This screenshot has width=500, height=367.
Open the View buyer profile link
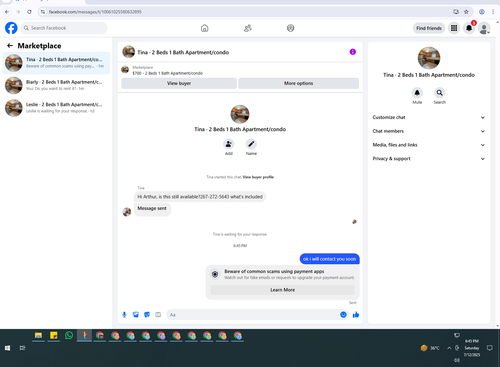[258, 177]
